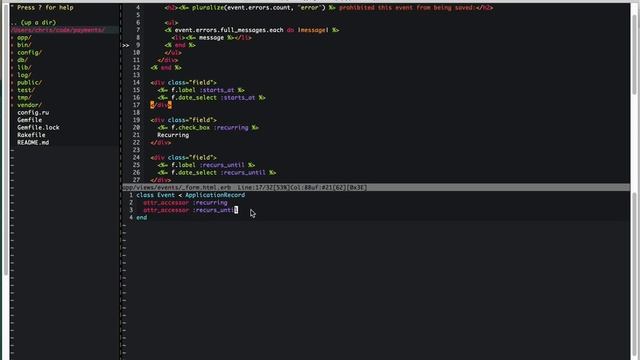This screenshot has height=360, width=640.
Task: Click the pluralize error heading on line 4
Action: click(329, 7)
